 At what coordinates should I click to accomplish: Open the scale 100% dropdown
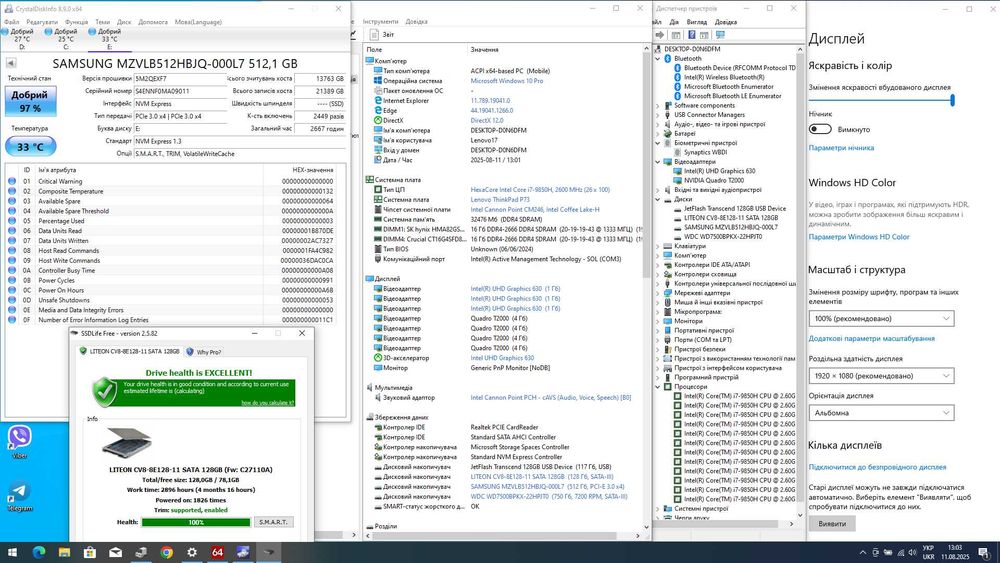click(x=881, y=318)
